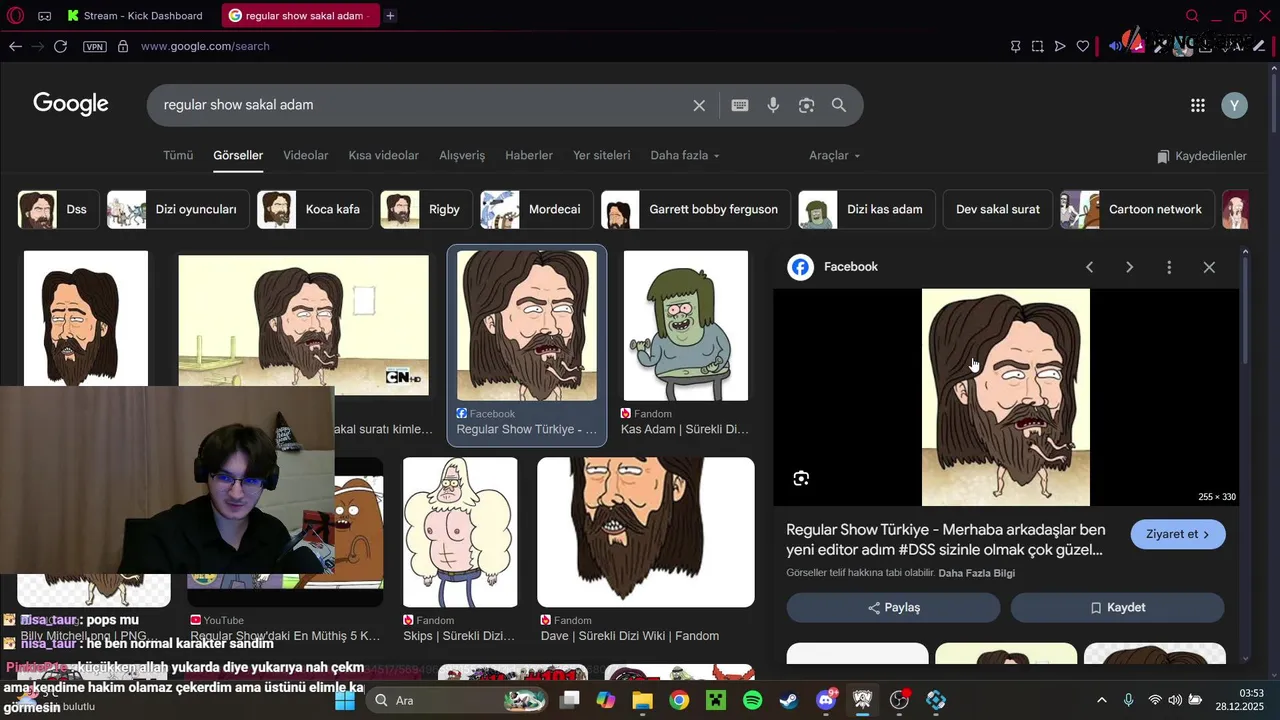Take a snapshot with the capture icon
This screenshot has height=720, width=1280.
pyautogui.click(x=1037, y=46)
